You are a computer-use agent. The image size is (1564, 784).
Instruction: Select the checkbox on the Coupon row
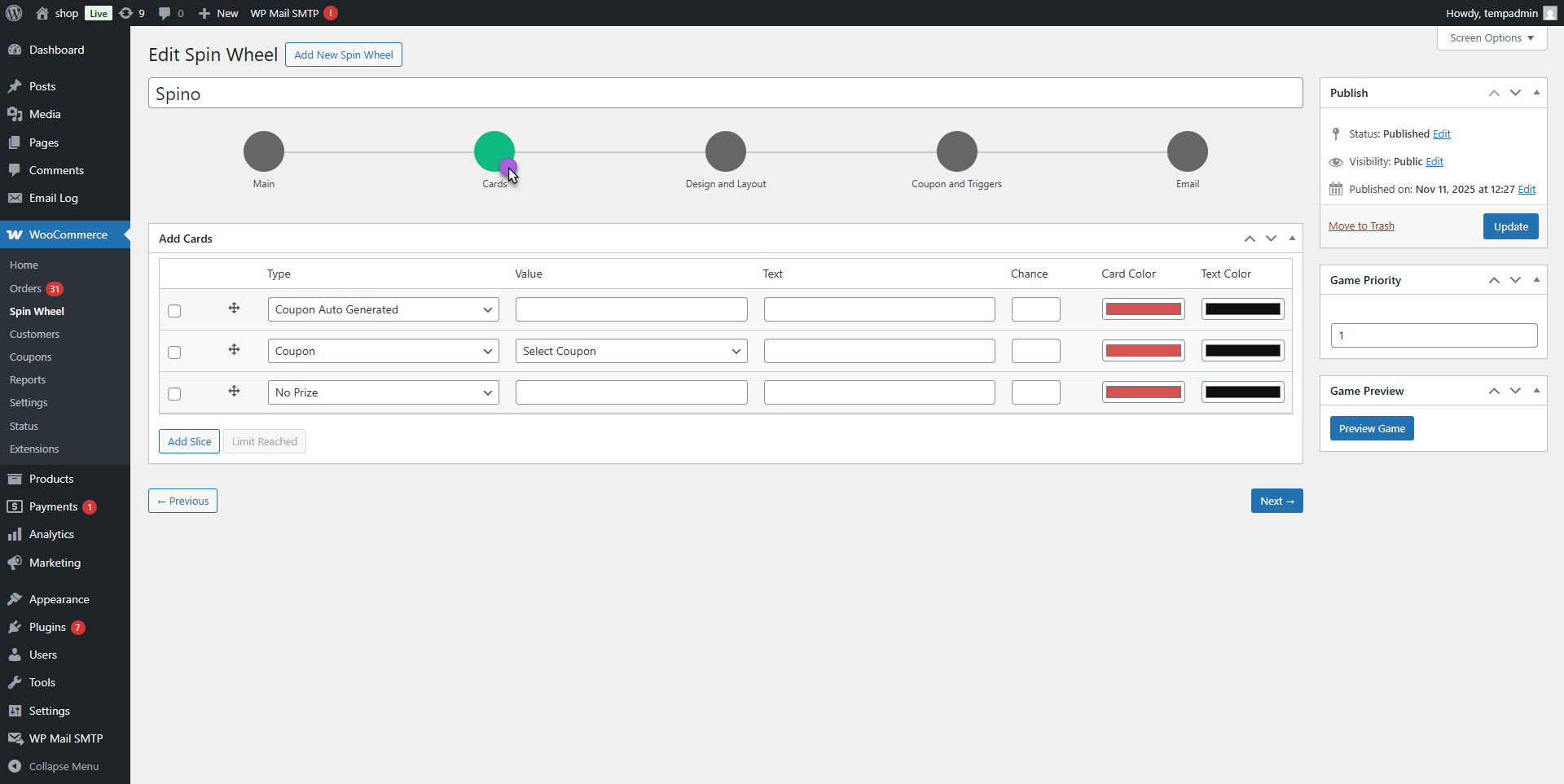click(174, 353)
